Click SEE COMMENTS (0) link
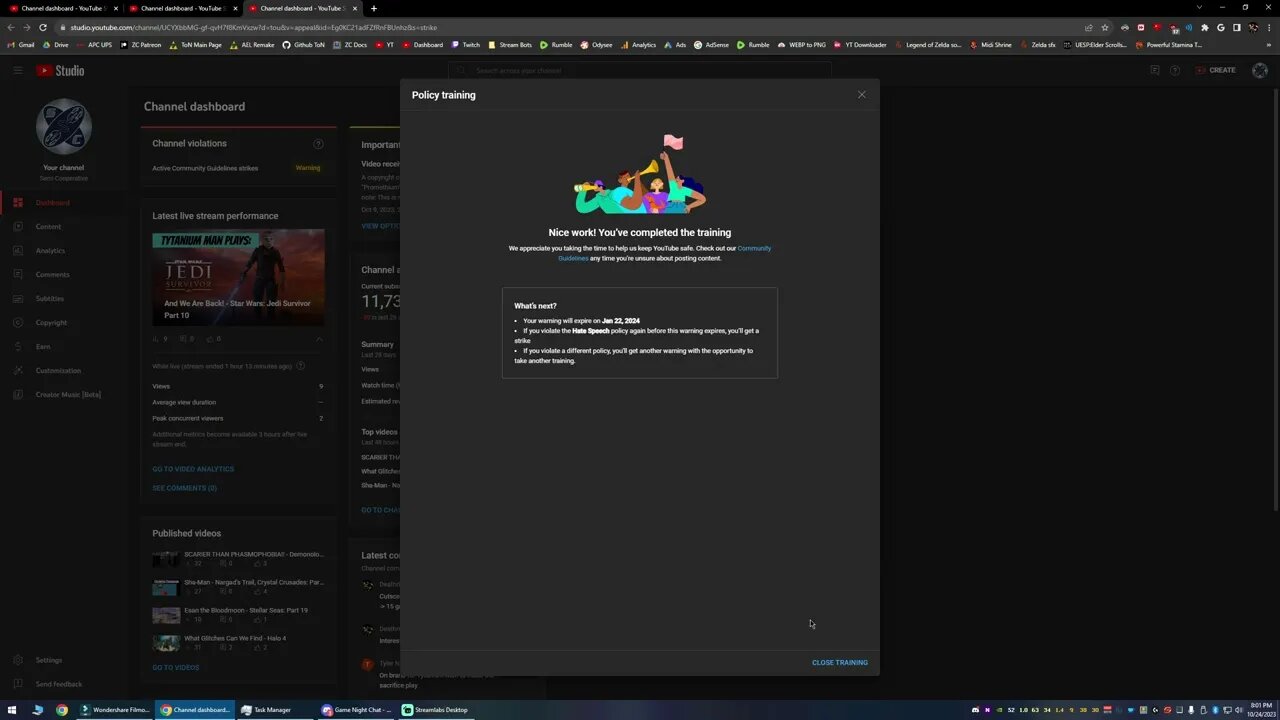 click(x=184, y=488)
